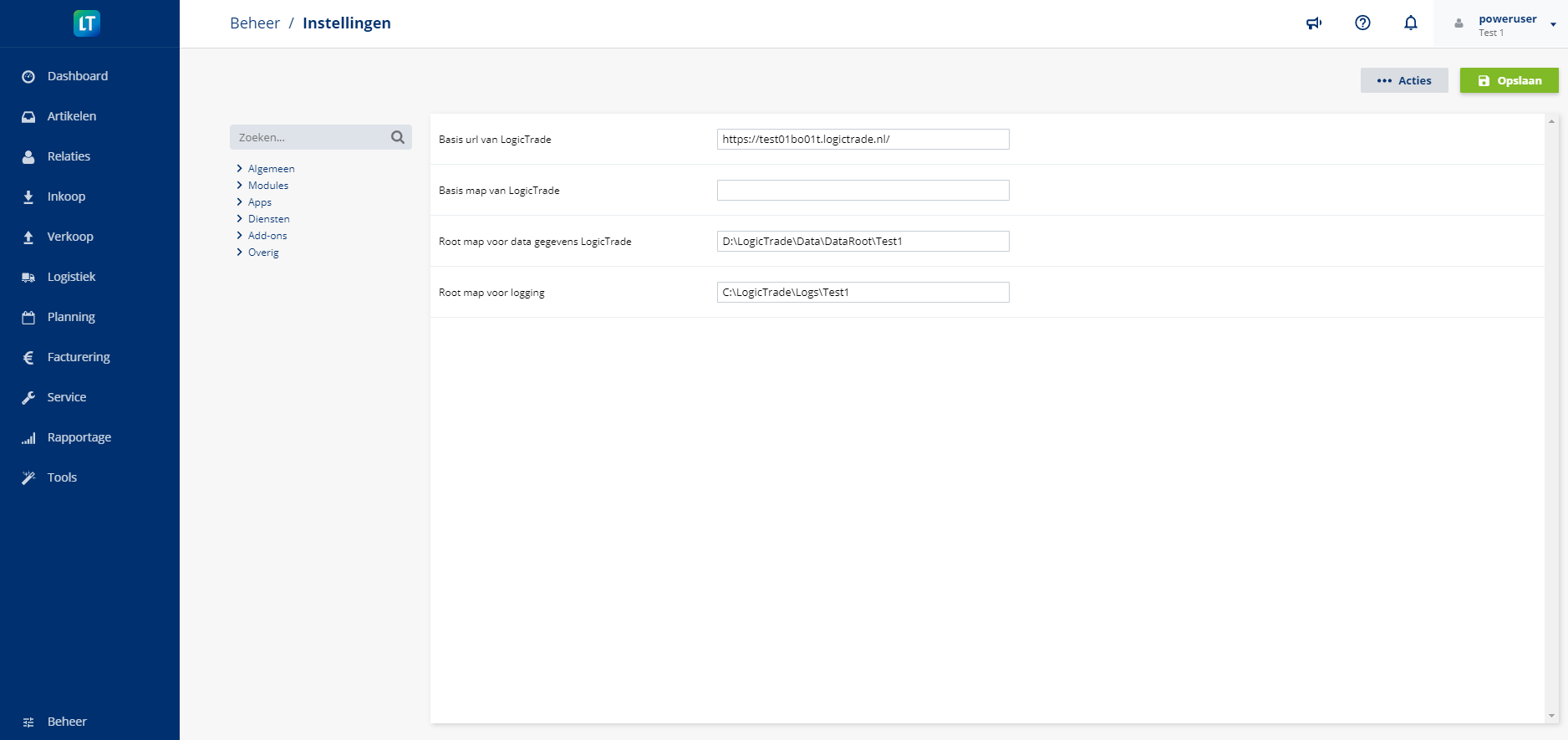Click the Inkoop download arrow icon
1568x740 pixels.
tap(28, 196)
